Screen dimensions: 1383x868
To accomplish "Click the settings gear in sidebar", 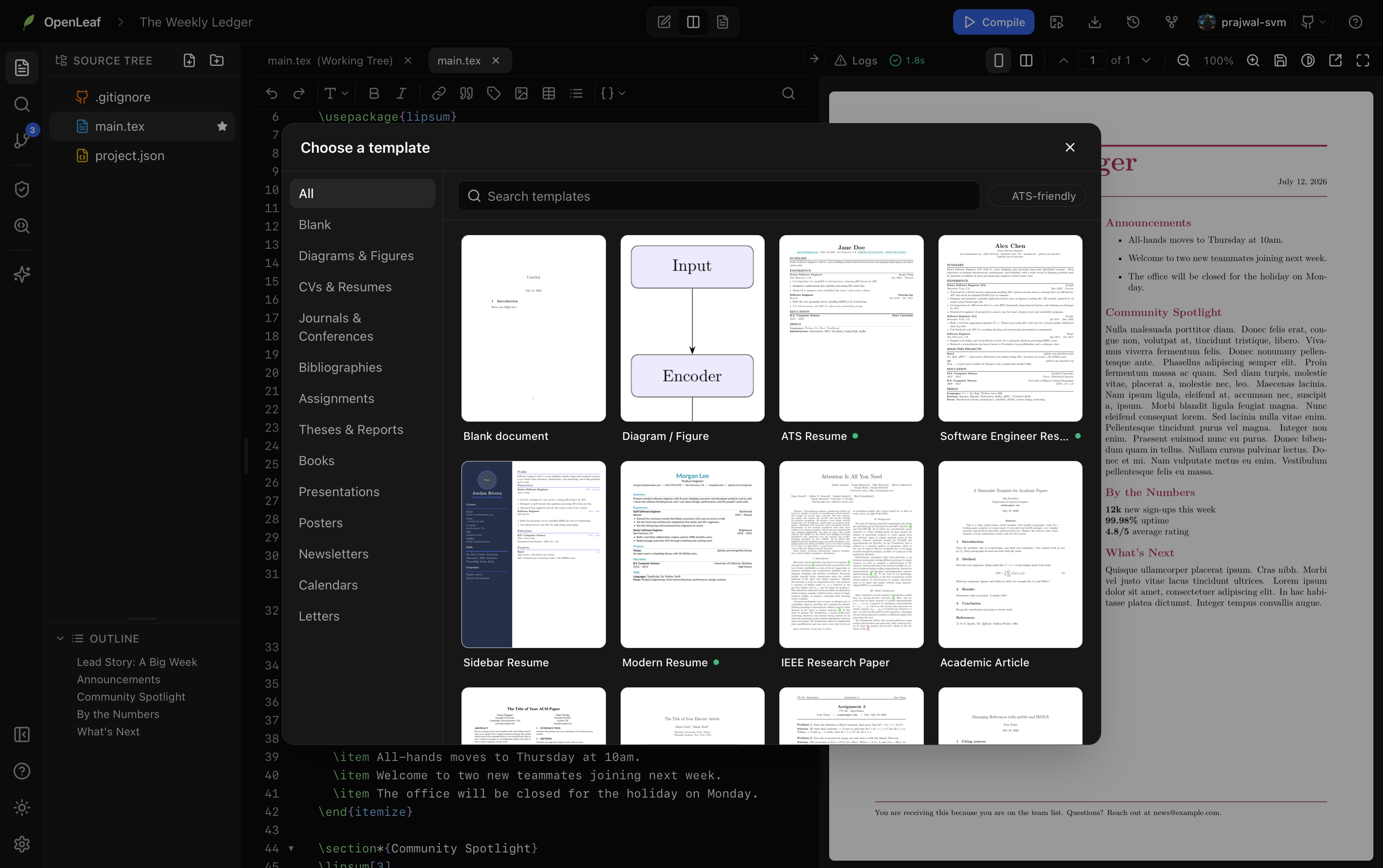I will click(x=22, y=844).
